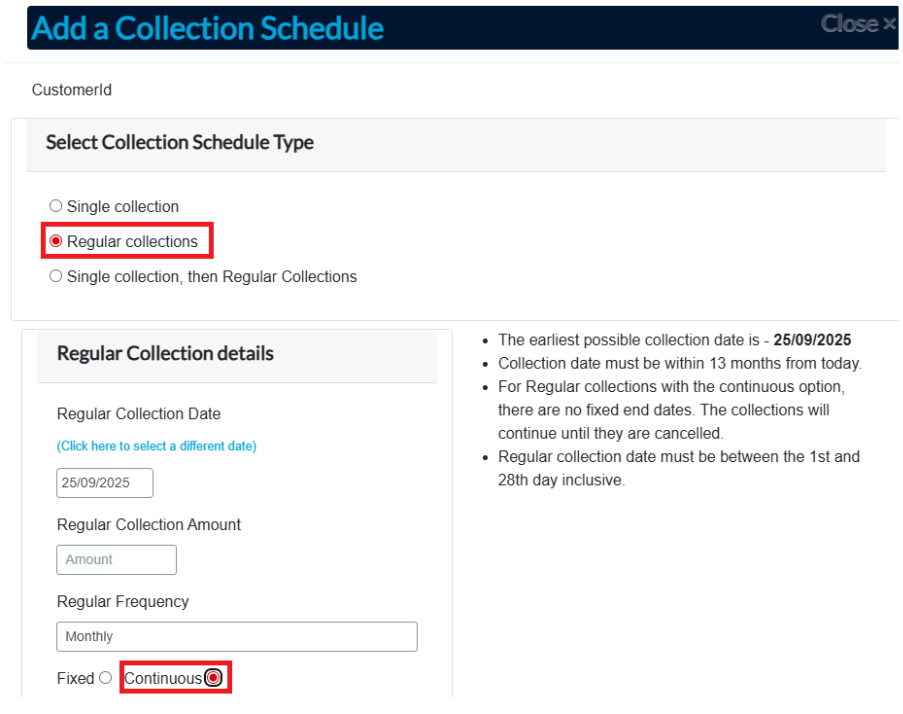
Task: Close the Add a Collection Schedule dialog
Action: point(858,24)
